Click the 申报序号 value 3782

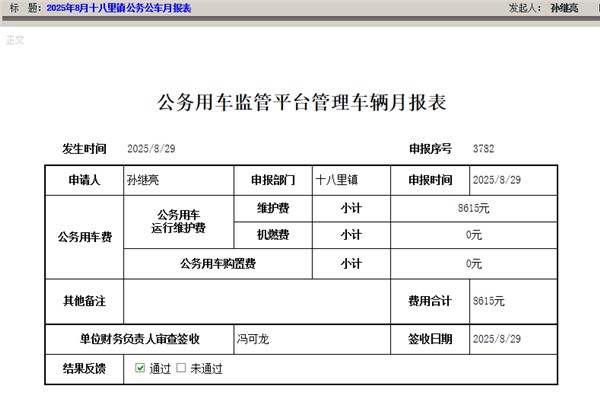pyautogui.click(x=483, y=148)
